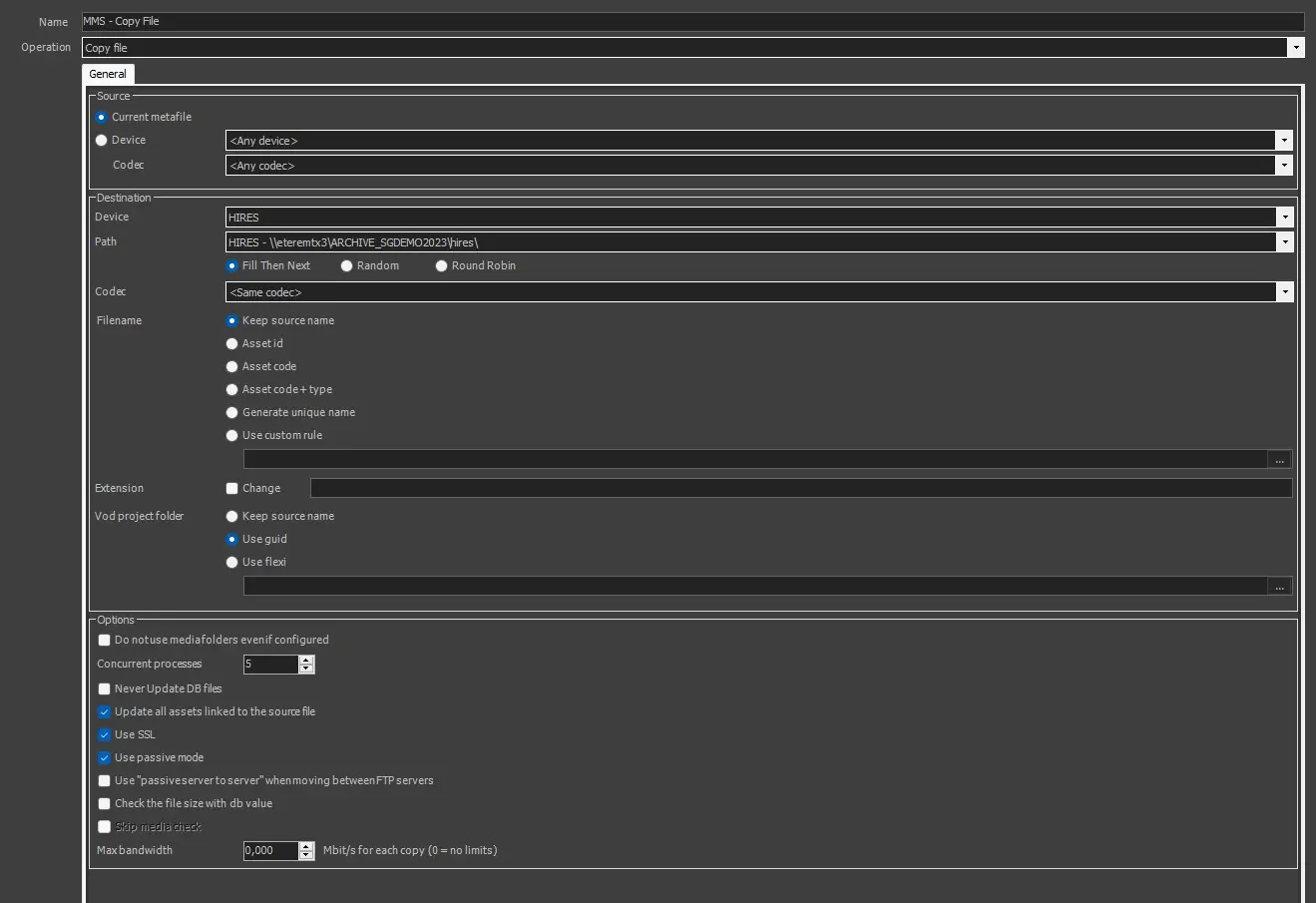Click into the Name text field

pyautogui.click(x=688, y=21)
